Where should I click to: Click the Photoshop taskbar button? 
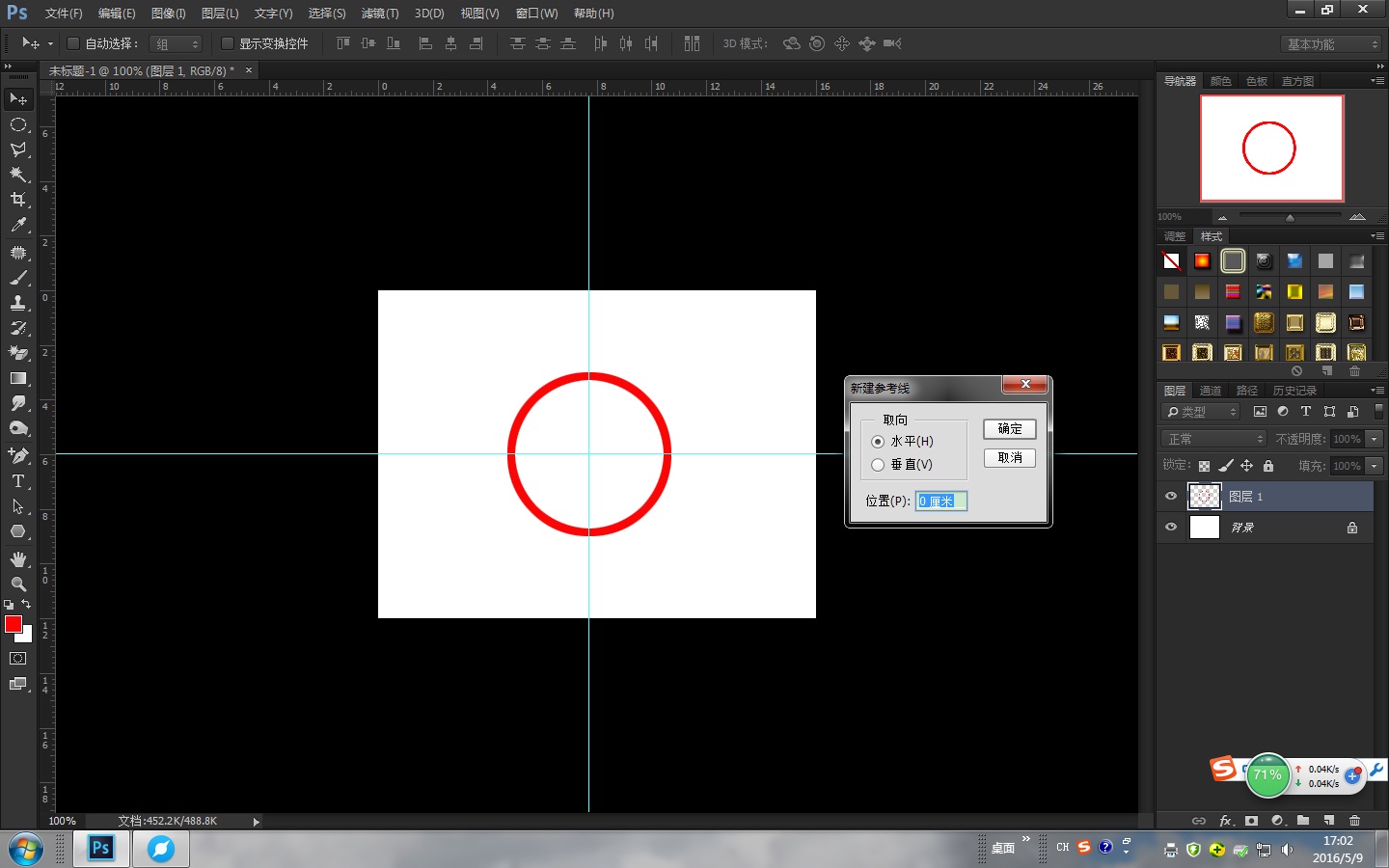[101, 849]
